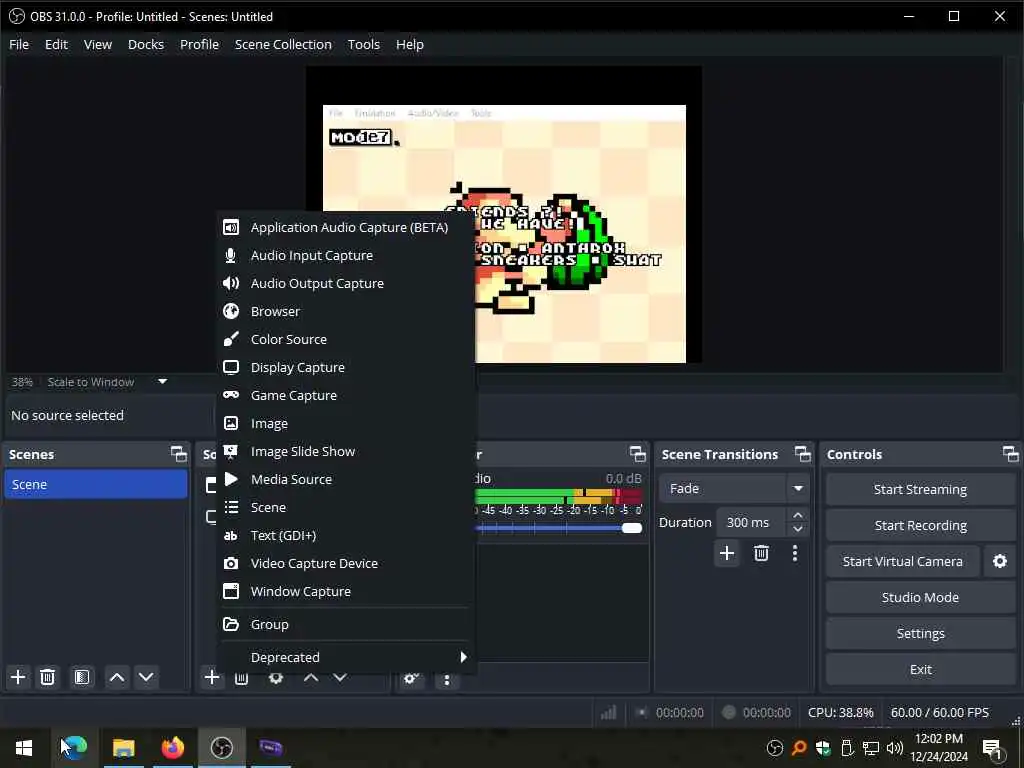Open File Explorer from the taskbar
This screenshot has height=768, width=1024.
tap(123, 748)
